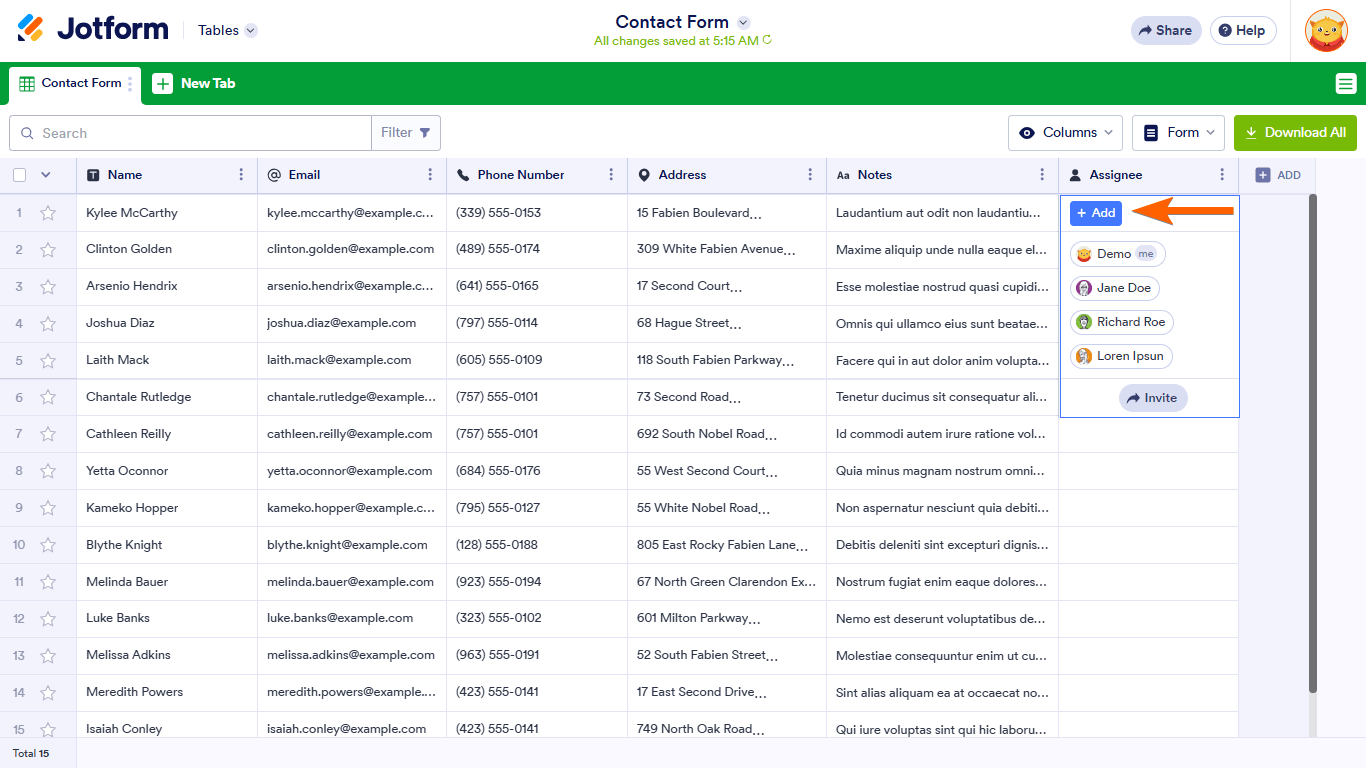Star the Kameko Hopper row
The height and width of the screenshot is (768, 1366).
48,509
